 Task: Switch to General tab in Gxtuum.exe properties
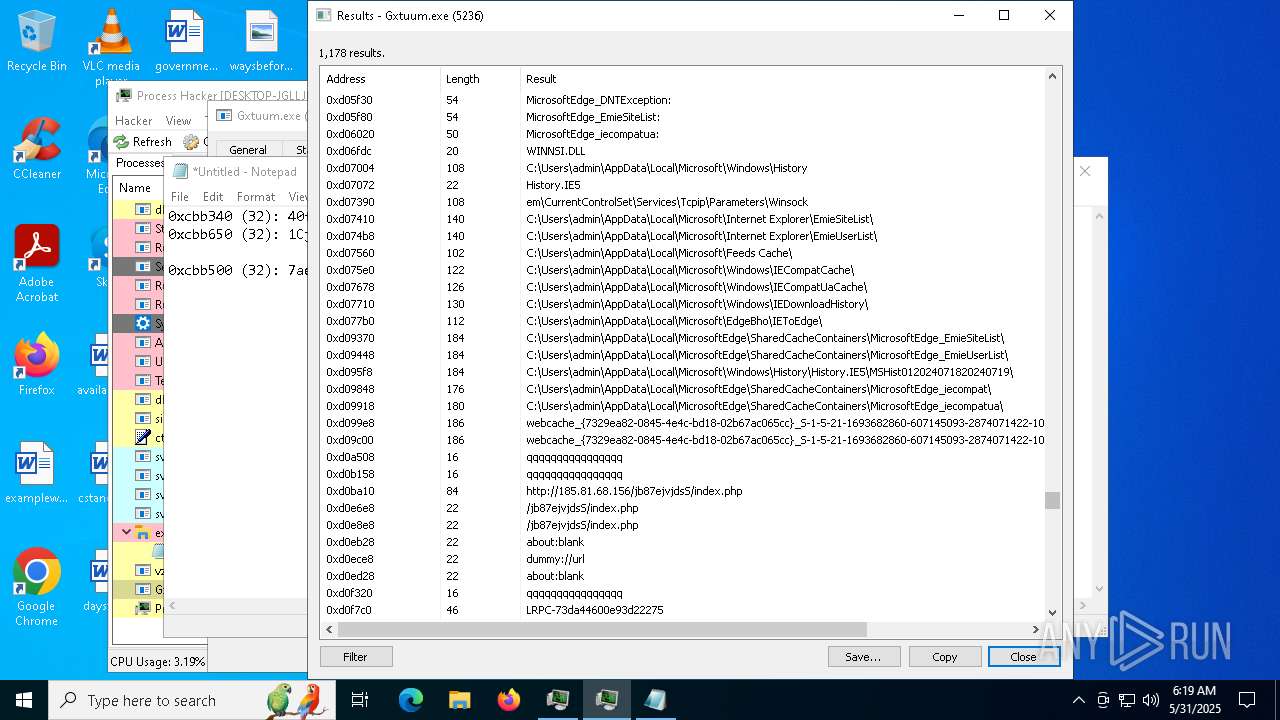248,150
